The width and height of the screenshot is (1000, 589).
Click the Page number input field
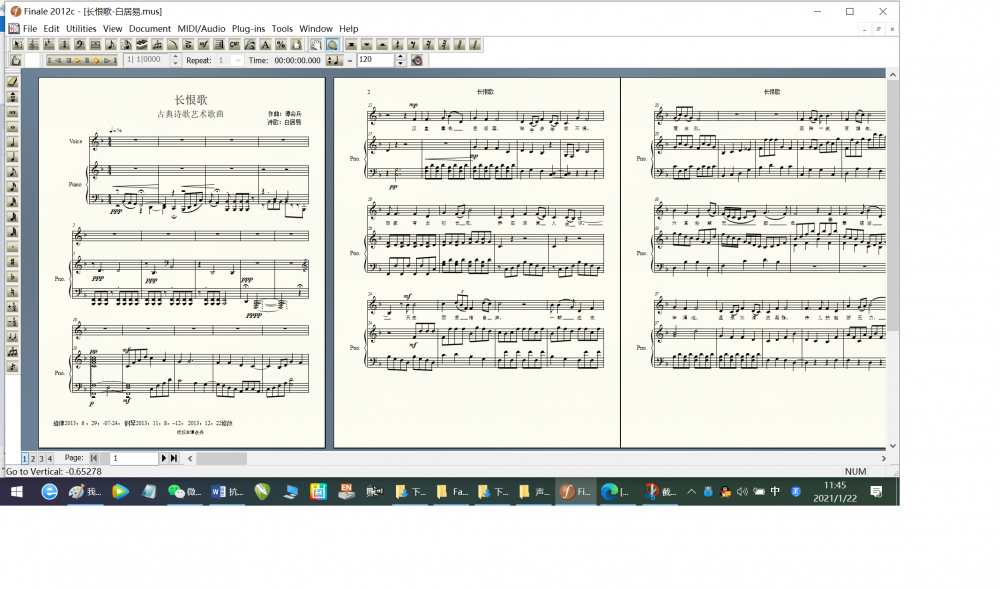(x=134, y=458)
